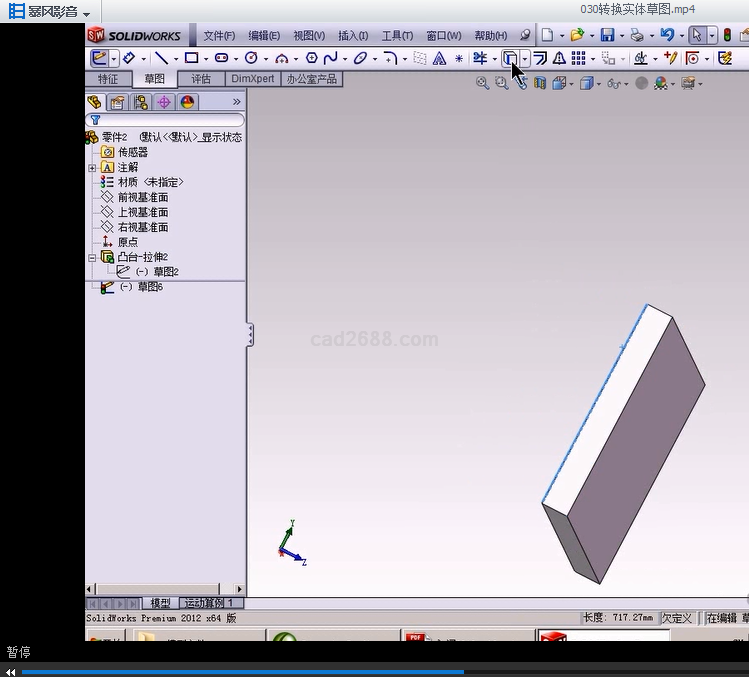Switch to the 运动算例 1 tab
Screen dimensions: 749x677
(209, 603)
